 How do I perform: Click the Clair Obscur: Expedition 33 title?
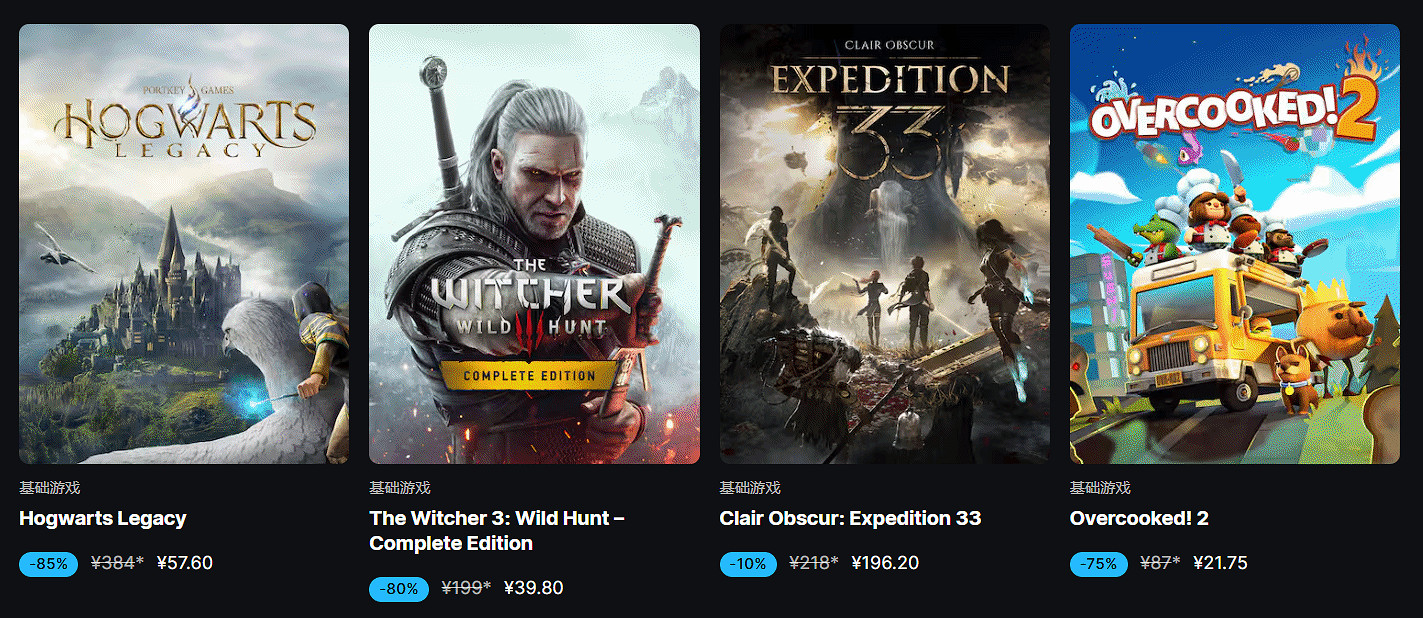[x=850, y=518]
